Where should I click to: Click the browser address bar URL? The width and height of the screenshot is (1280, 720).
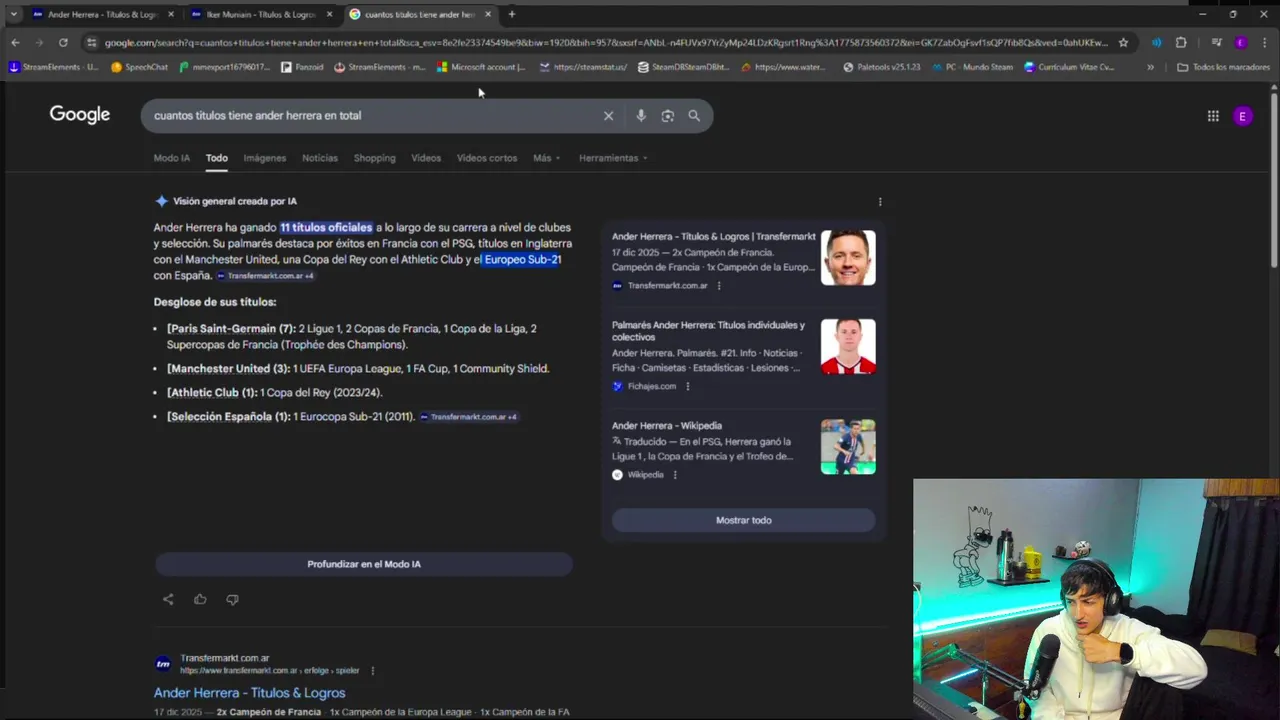click(x=606, y=42)
